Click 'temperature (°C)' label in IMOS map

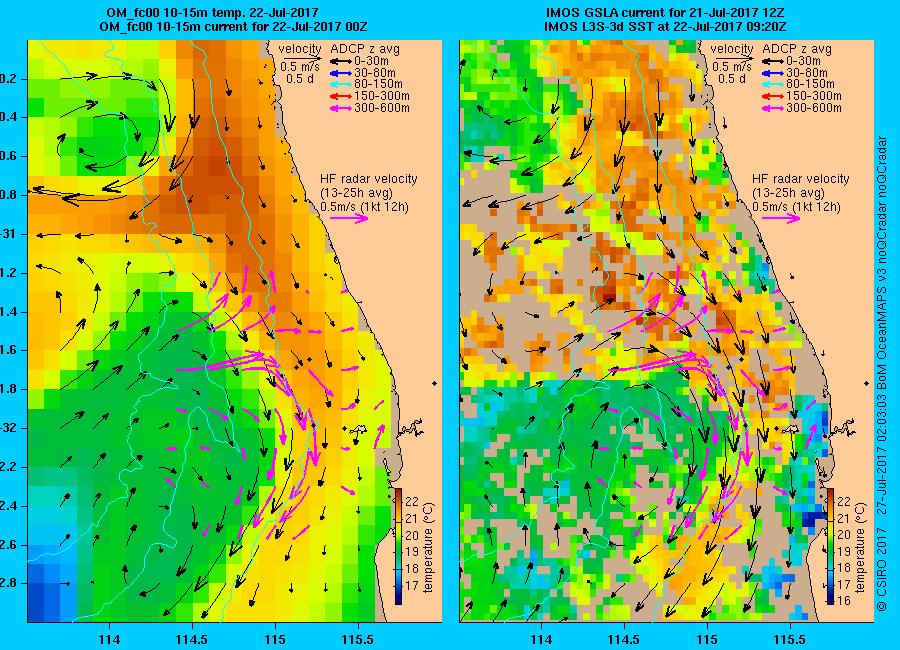pyautogui.click(x=860, y=547)
